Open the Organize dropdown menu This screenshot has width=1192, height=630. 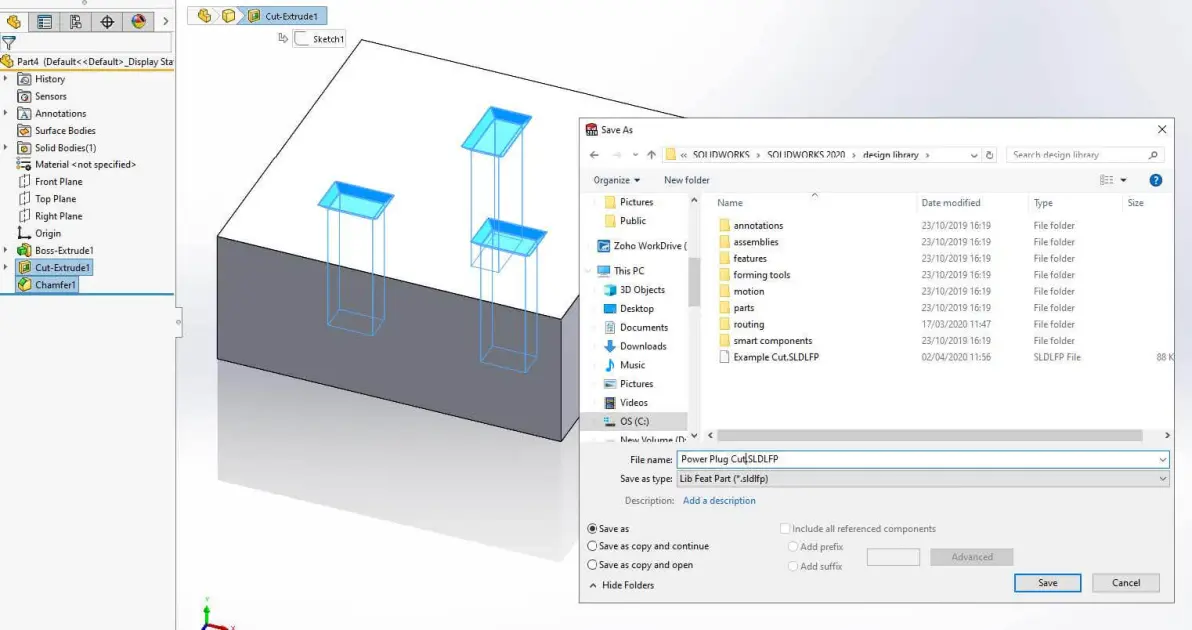click(617, 180)
